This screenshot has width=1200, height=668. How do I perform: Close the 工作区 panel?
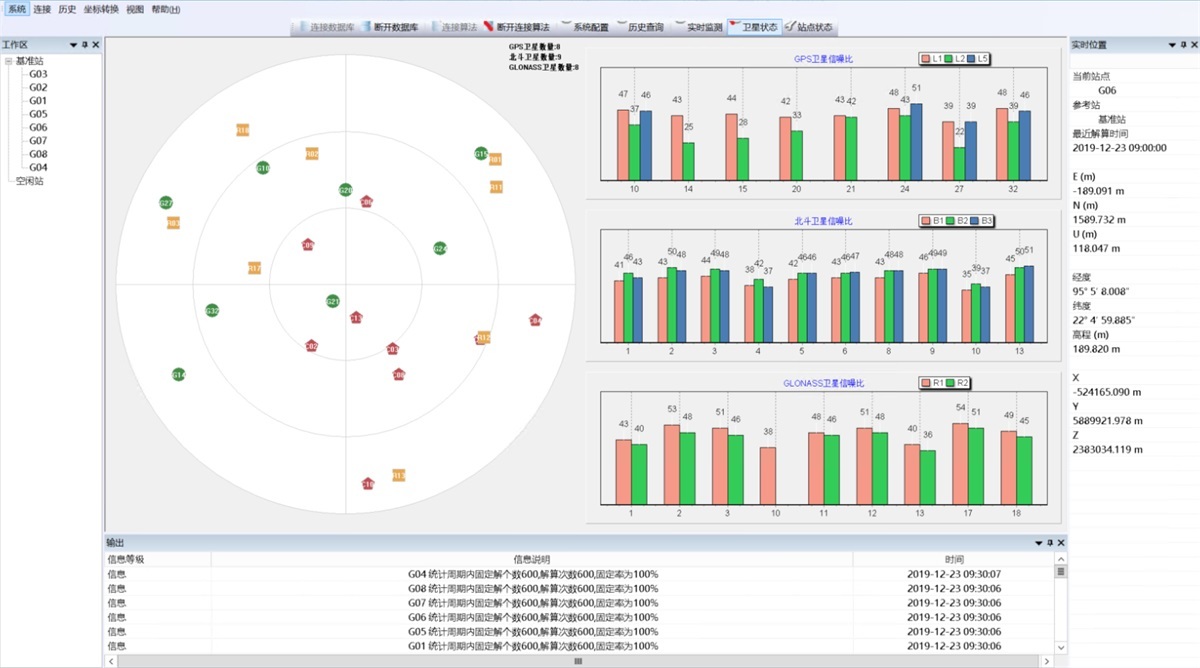(x=95, y=45)
